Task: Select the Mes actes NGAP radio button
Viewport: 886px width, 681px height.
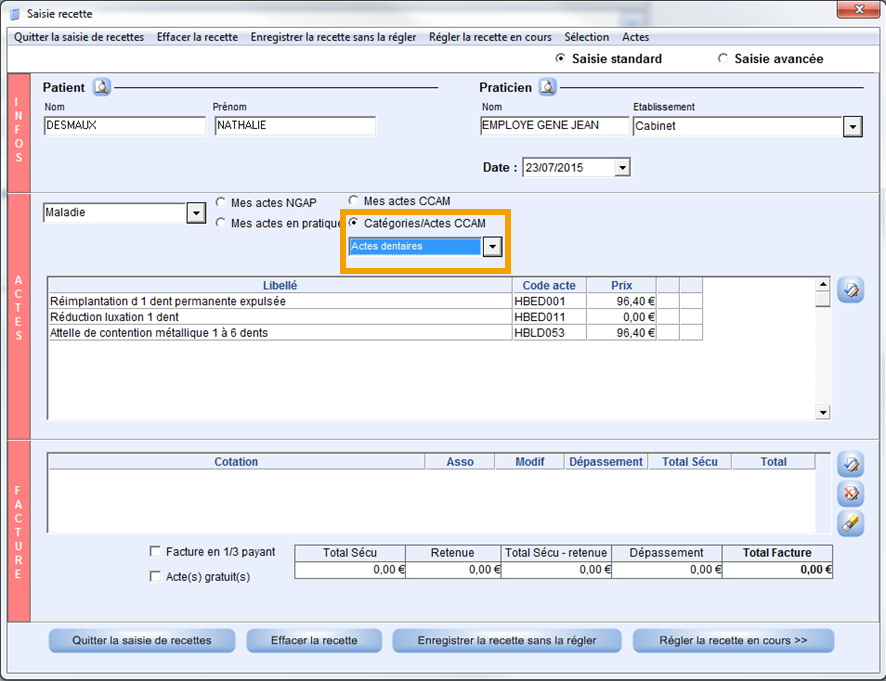Action: pyautogui.click(x=221, y=203)
